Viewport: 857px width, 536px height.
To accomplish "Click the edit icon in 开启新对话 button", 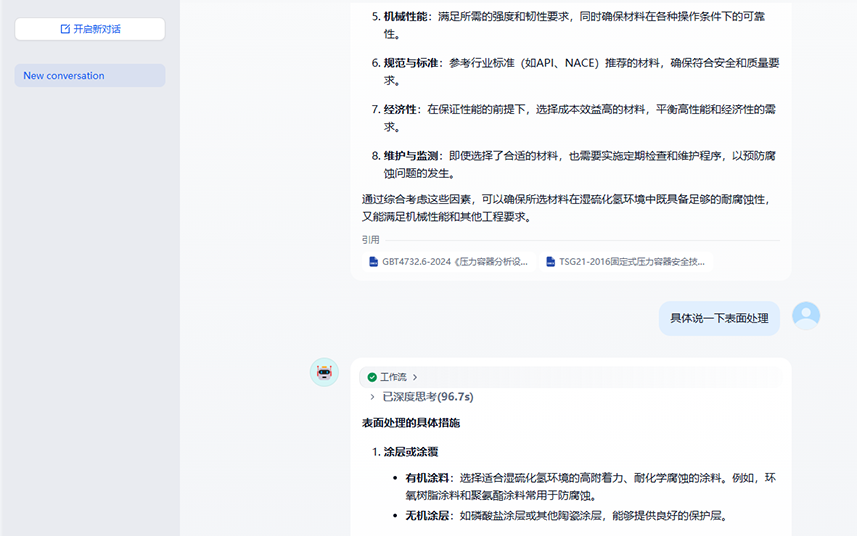I will pyautogui.click(x=65, y=29).
